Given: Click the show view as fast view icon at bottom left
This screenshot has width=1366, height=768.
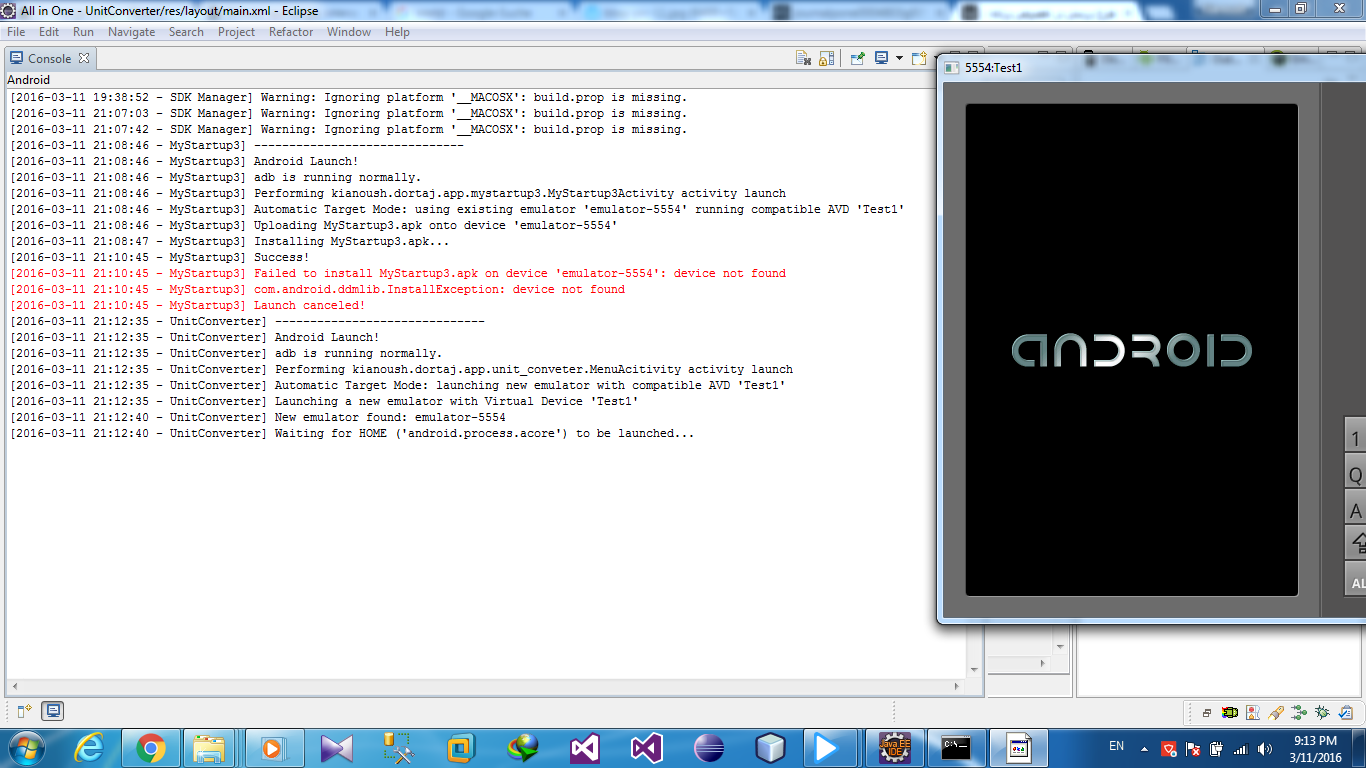Looking at the screenshot, I should click(24, 711).
